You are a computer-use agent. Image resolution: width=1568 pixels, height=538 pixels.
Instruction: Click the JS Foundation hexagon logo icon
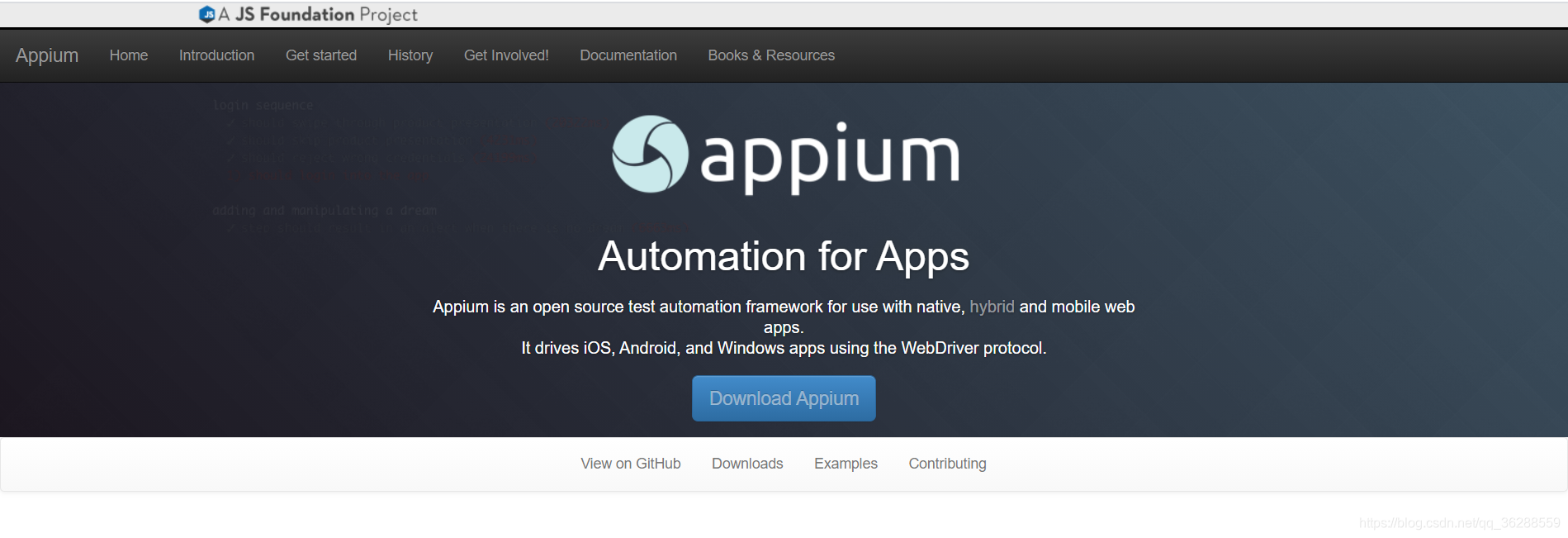(x=207, y=14)
